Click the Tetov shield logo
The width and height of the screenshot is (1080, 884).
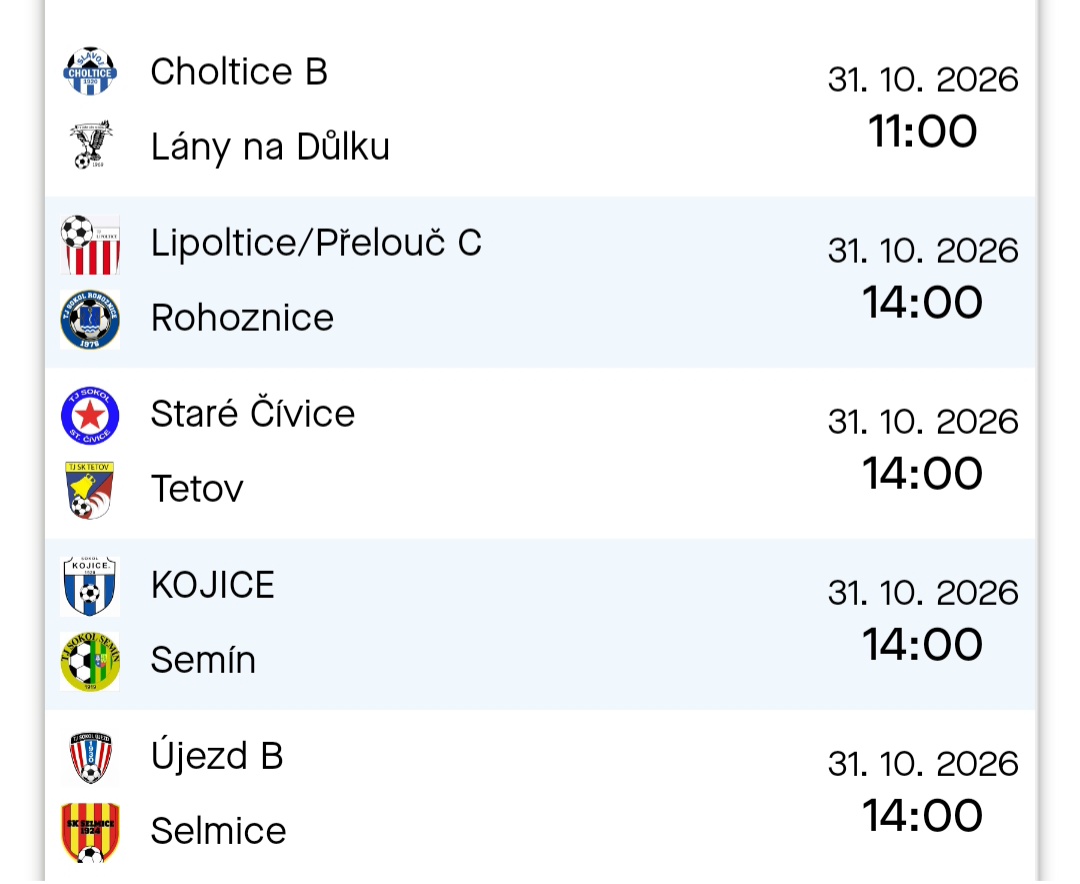pyautogui.click(x=90, y=491)
